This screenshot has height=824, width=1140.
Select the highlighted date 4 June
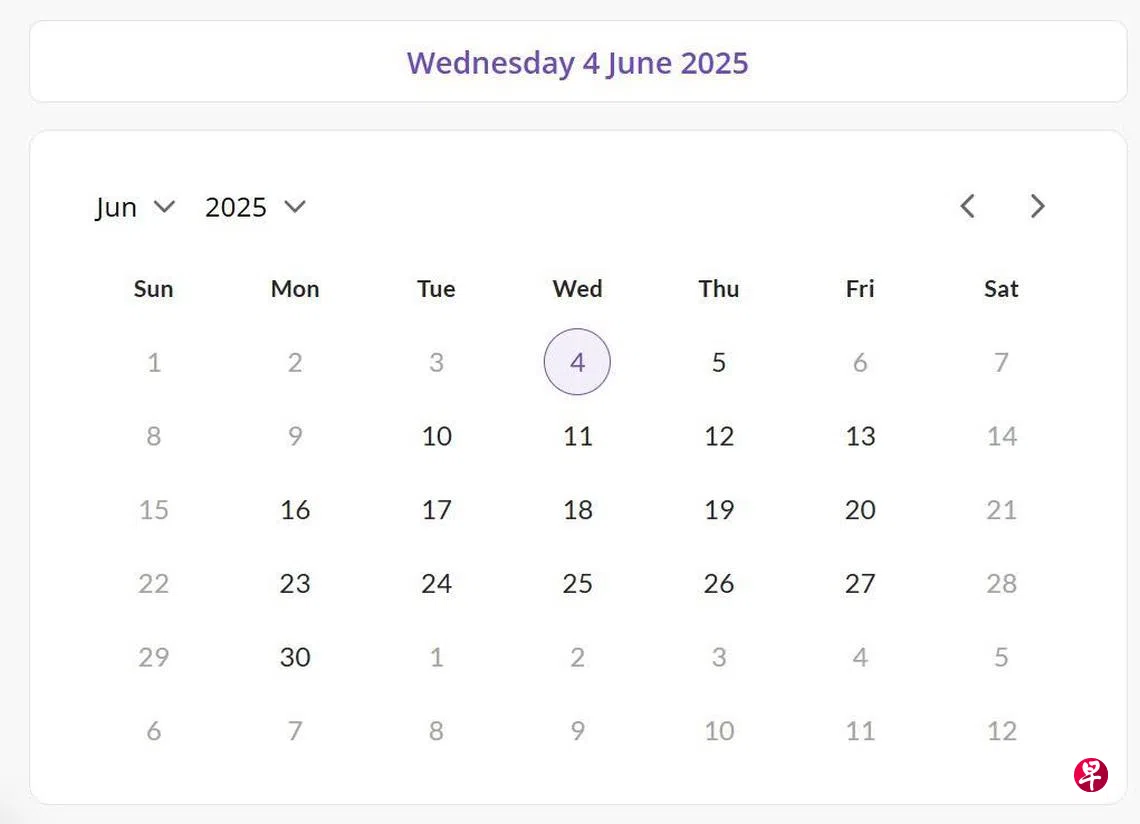pos(577,362)
